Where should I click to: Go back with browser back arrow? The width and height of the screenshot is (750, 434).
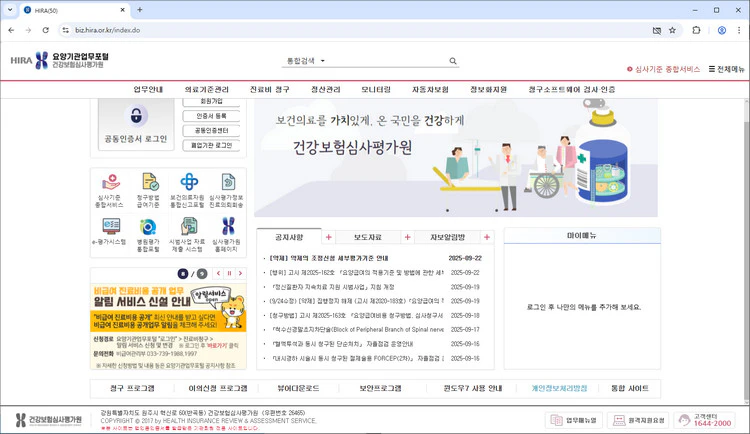pos(11,30)
